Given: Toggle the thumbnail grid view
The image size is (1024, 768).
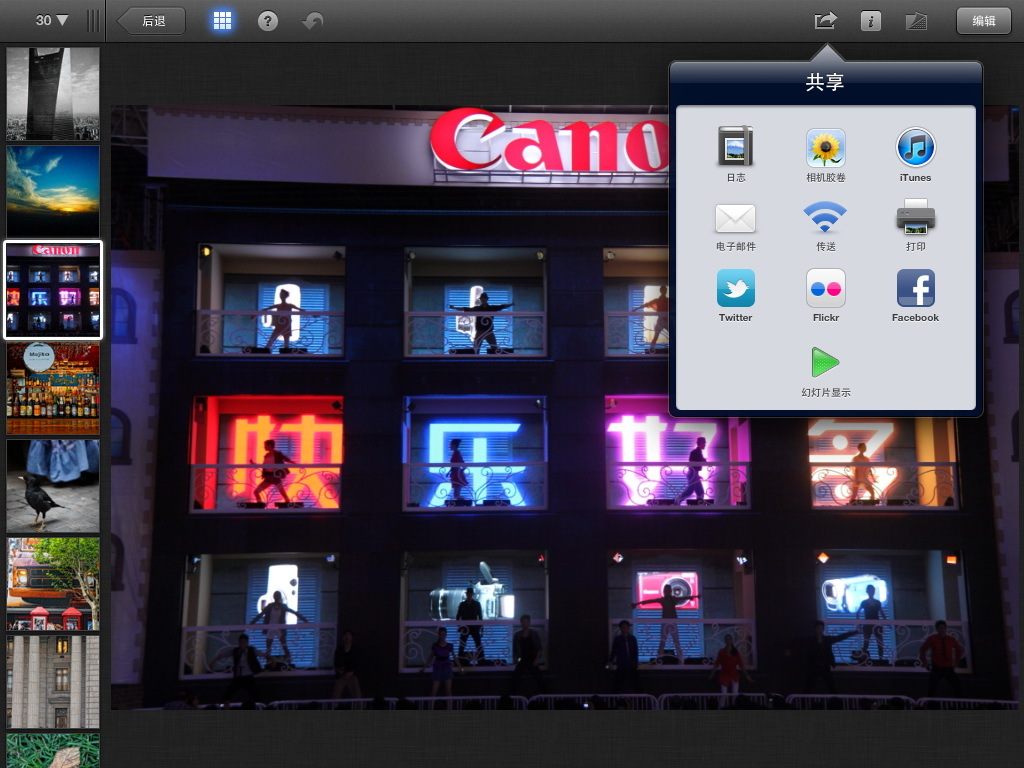Looking at the screenshot, I should (x=222, y=21).
